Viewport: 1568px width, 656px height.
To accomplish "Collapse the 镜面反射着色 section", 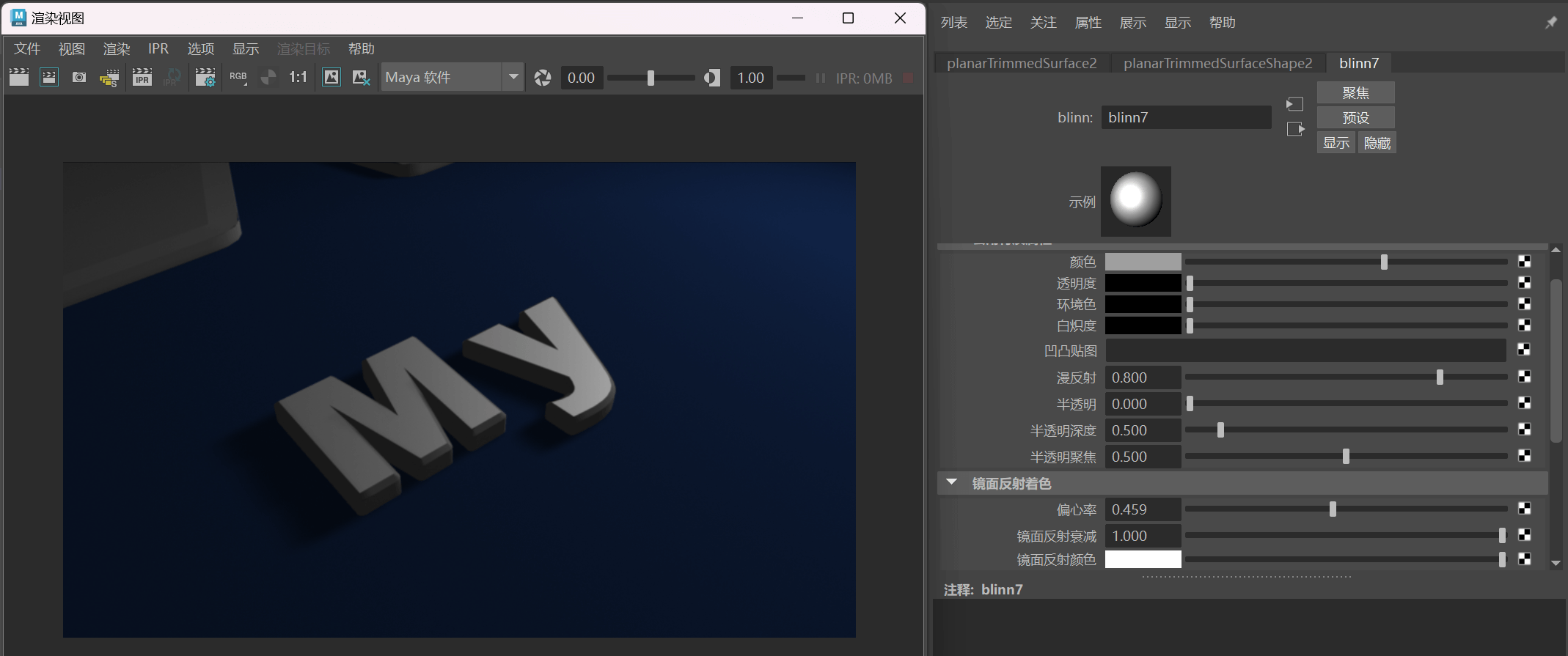I will tap(951, 482).
